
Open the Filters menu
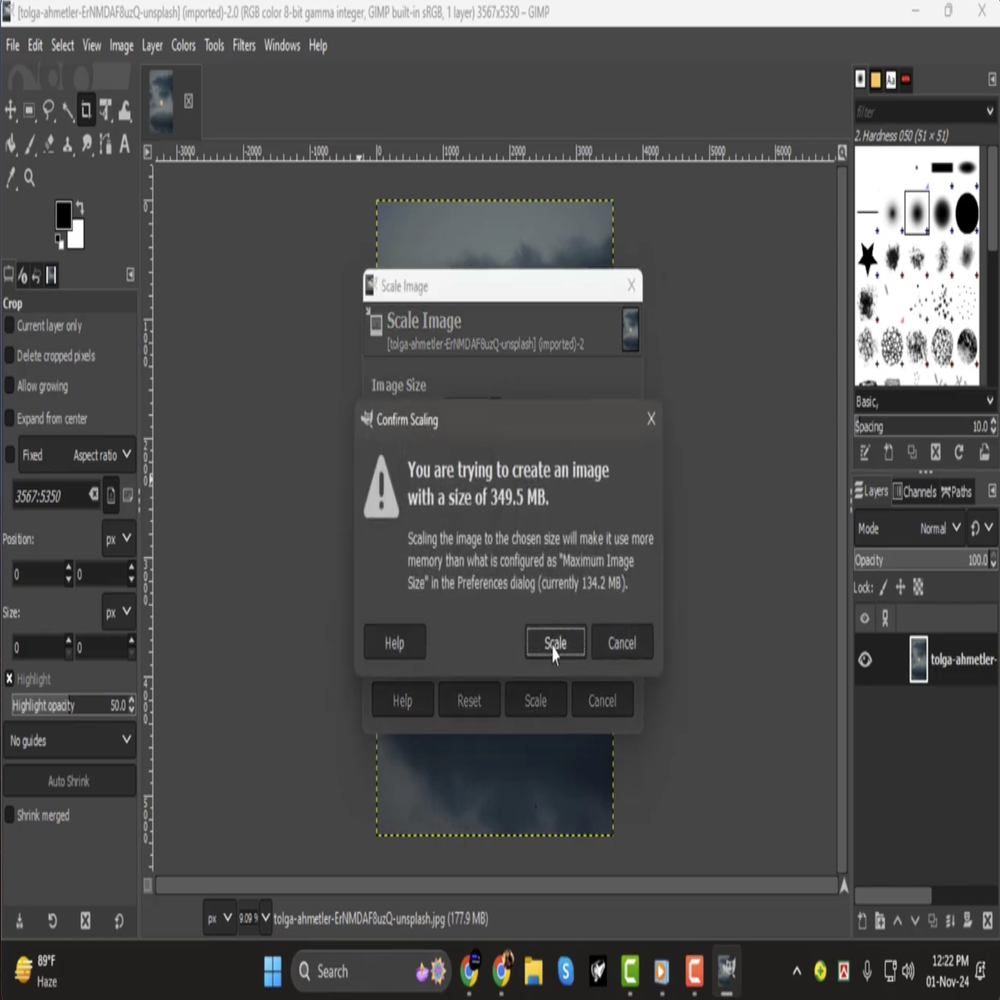click(x=244, y=46)
